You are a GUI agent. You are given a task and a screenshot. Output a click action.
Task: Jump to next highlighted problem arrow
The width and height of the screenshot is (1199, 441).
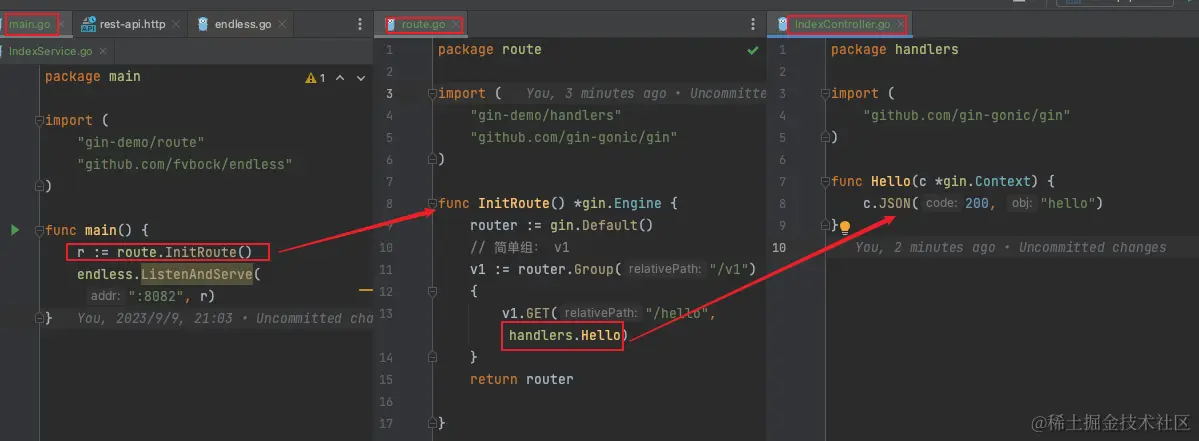(361, 78)
